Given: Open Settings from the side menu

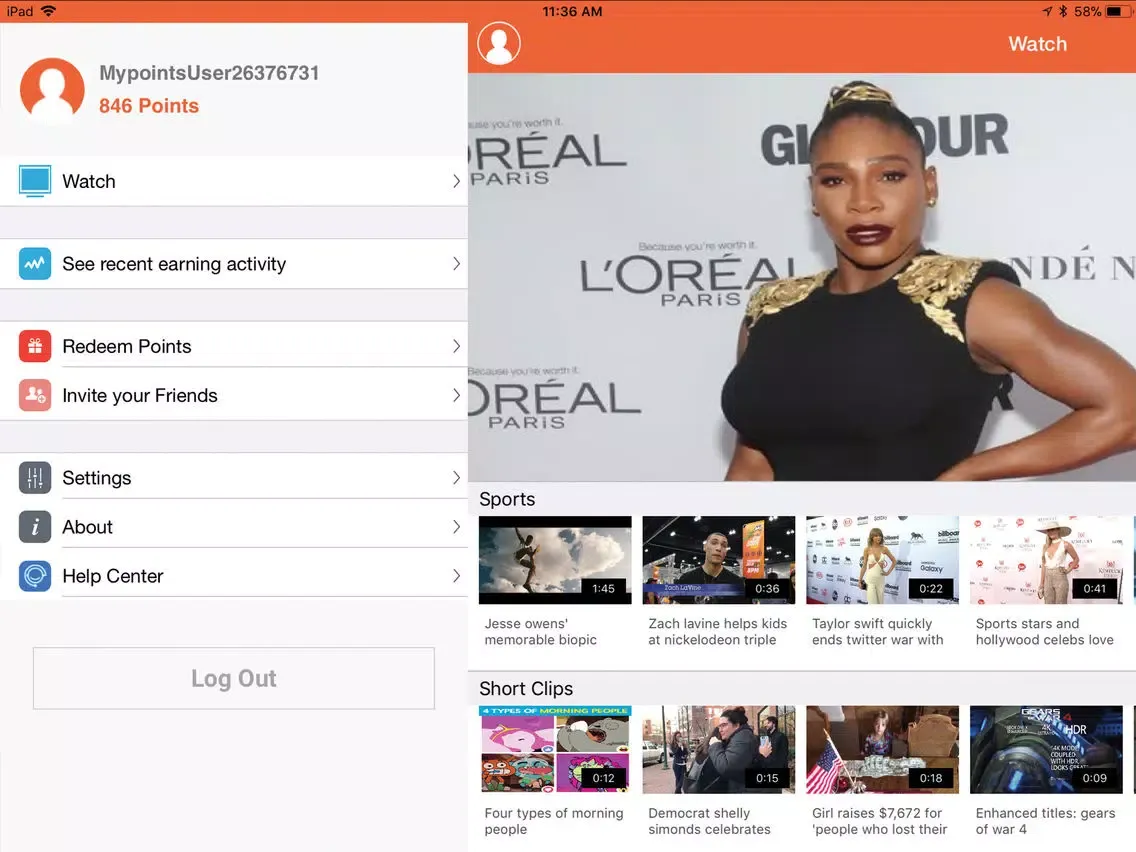Looking at the screenshot, I should 233,478.
